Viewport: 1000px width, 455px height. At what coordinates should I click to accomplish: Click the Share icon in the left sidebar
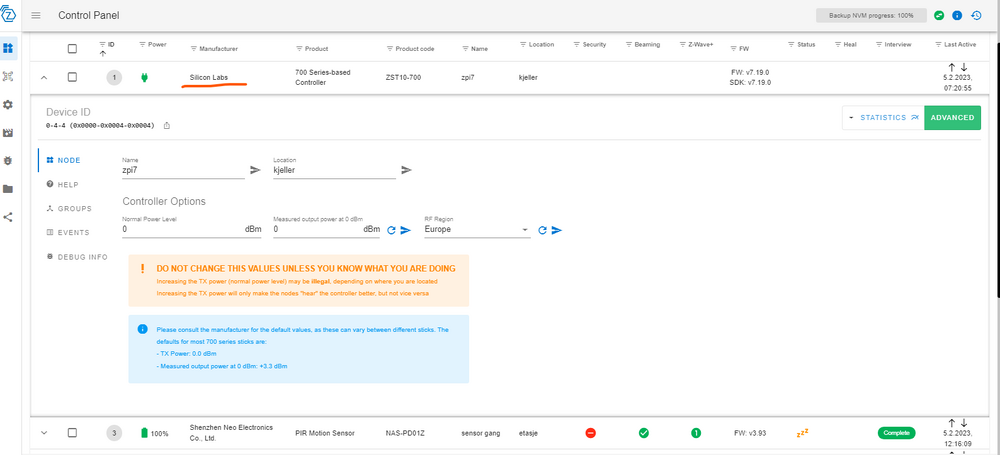[8, 216]
